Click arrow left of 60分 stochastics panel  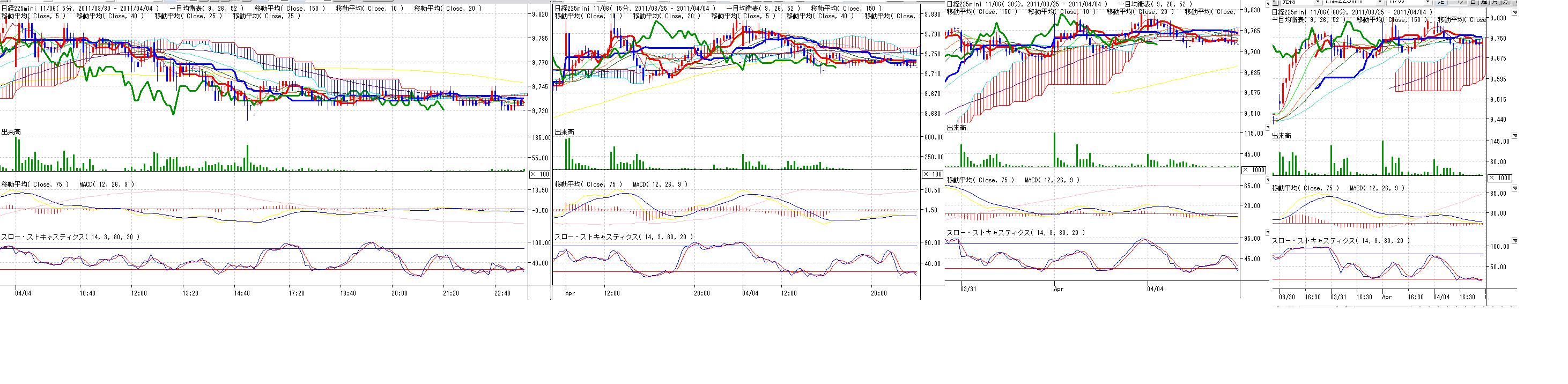[1268, 232]
